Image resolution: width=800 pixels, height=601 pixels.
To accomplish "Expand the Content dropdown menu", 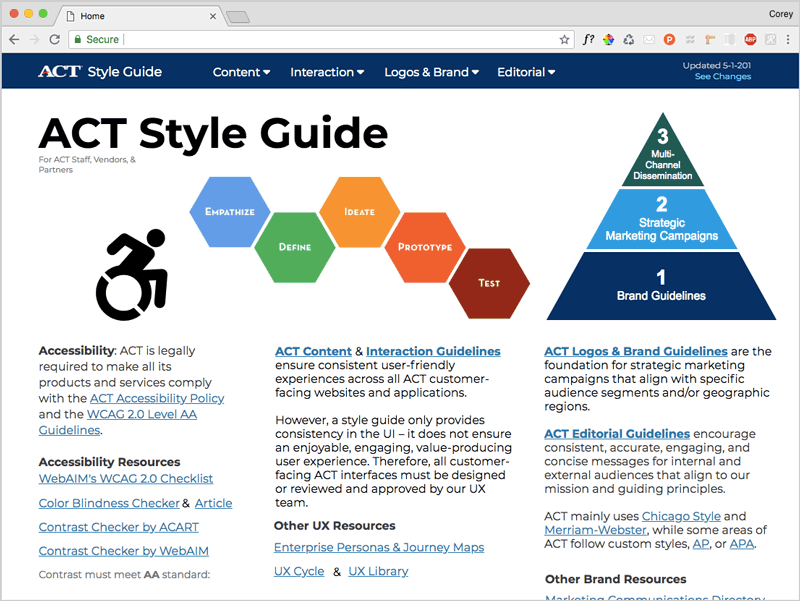I will coord(241,72).
